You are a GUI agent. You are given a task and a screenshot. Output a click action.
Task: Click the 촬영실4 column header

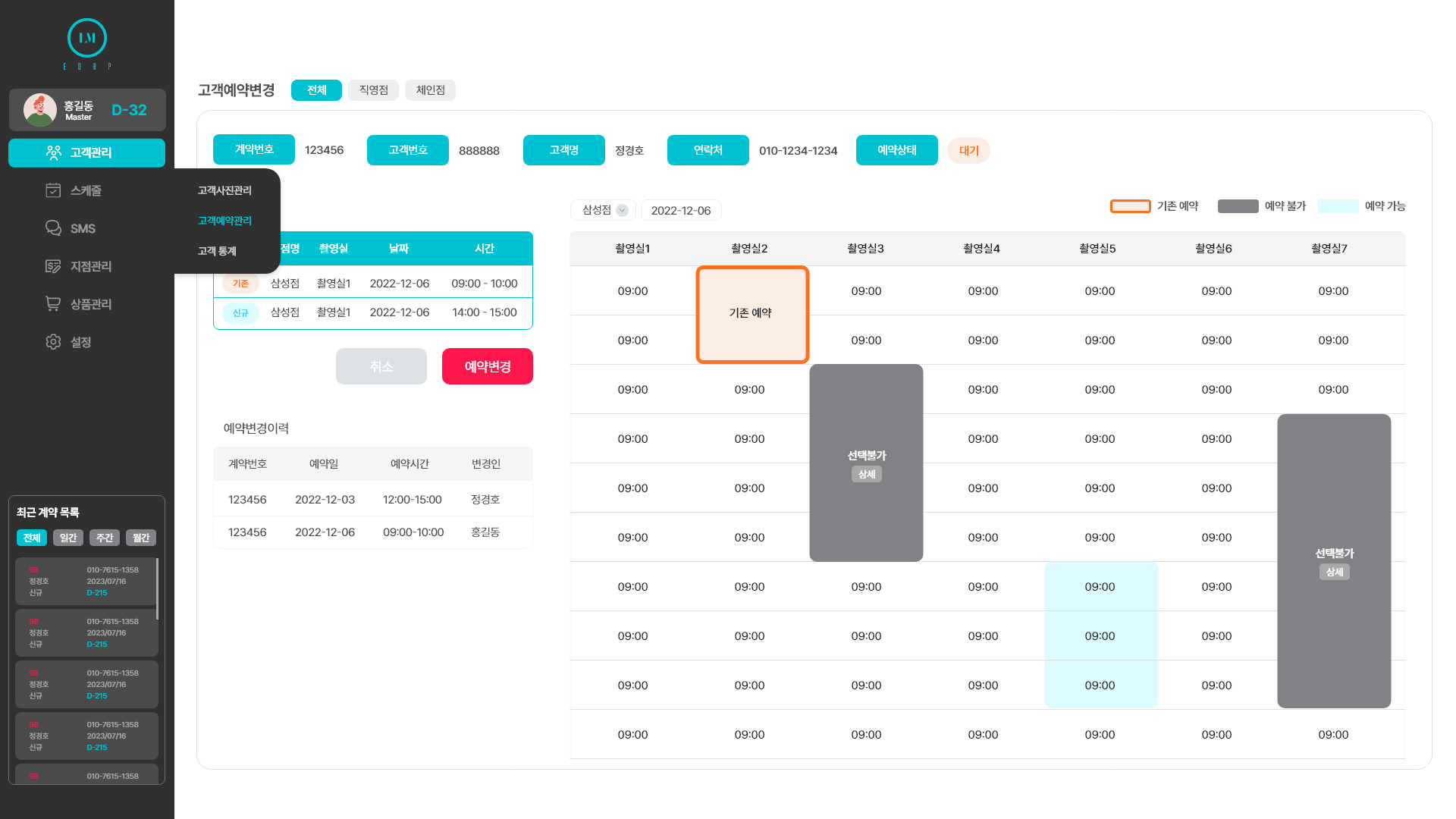pos(981,249)
